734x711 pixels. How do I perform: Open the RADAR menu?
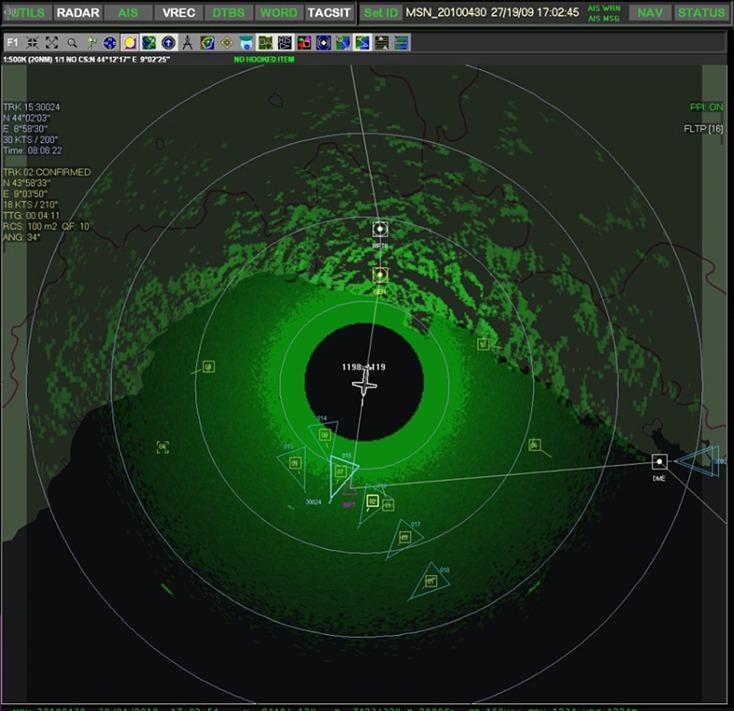[77, 13]
